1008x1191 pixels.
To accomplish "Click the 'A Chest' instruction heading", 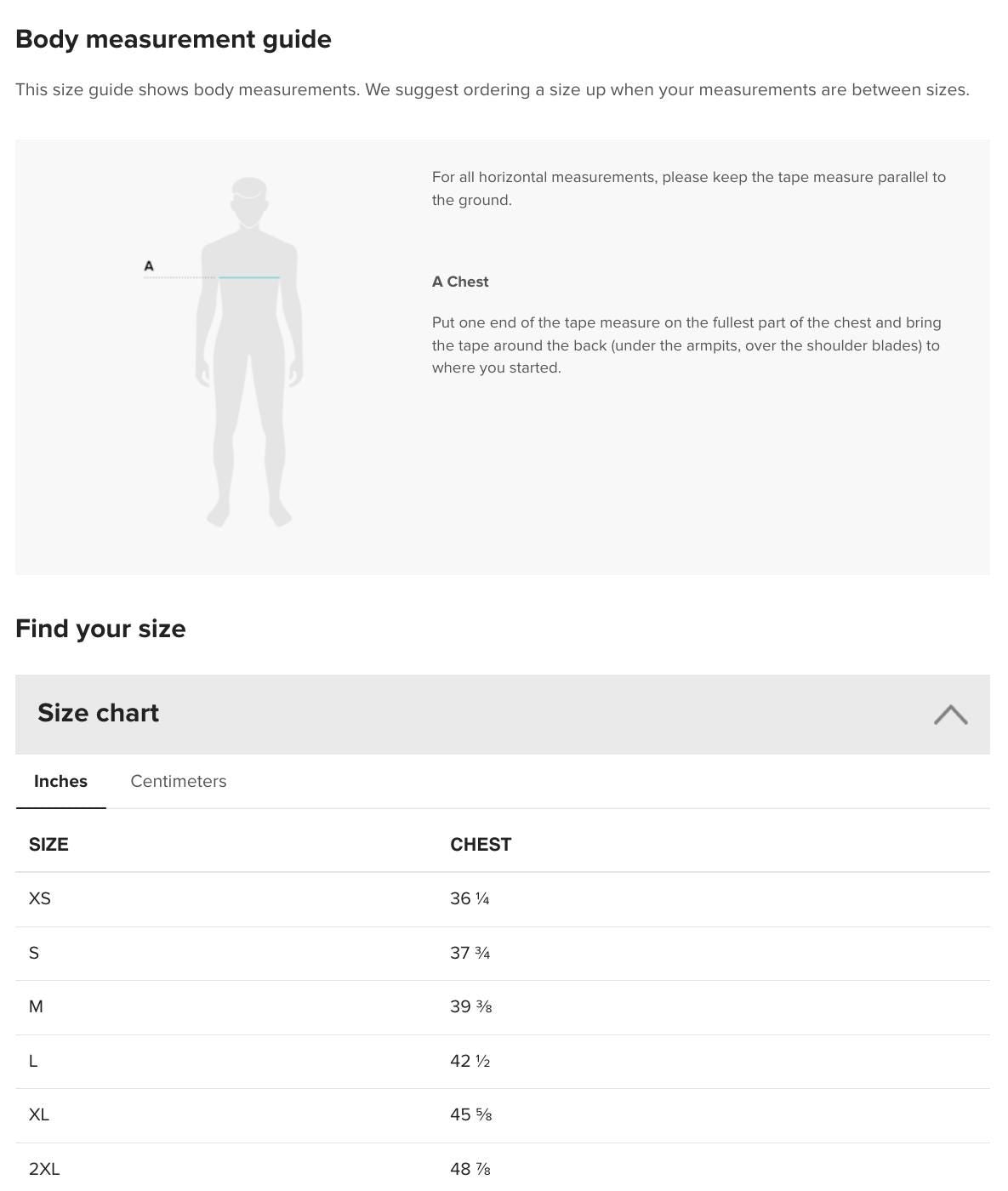I will (460, 282).
